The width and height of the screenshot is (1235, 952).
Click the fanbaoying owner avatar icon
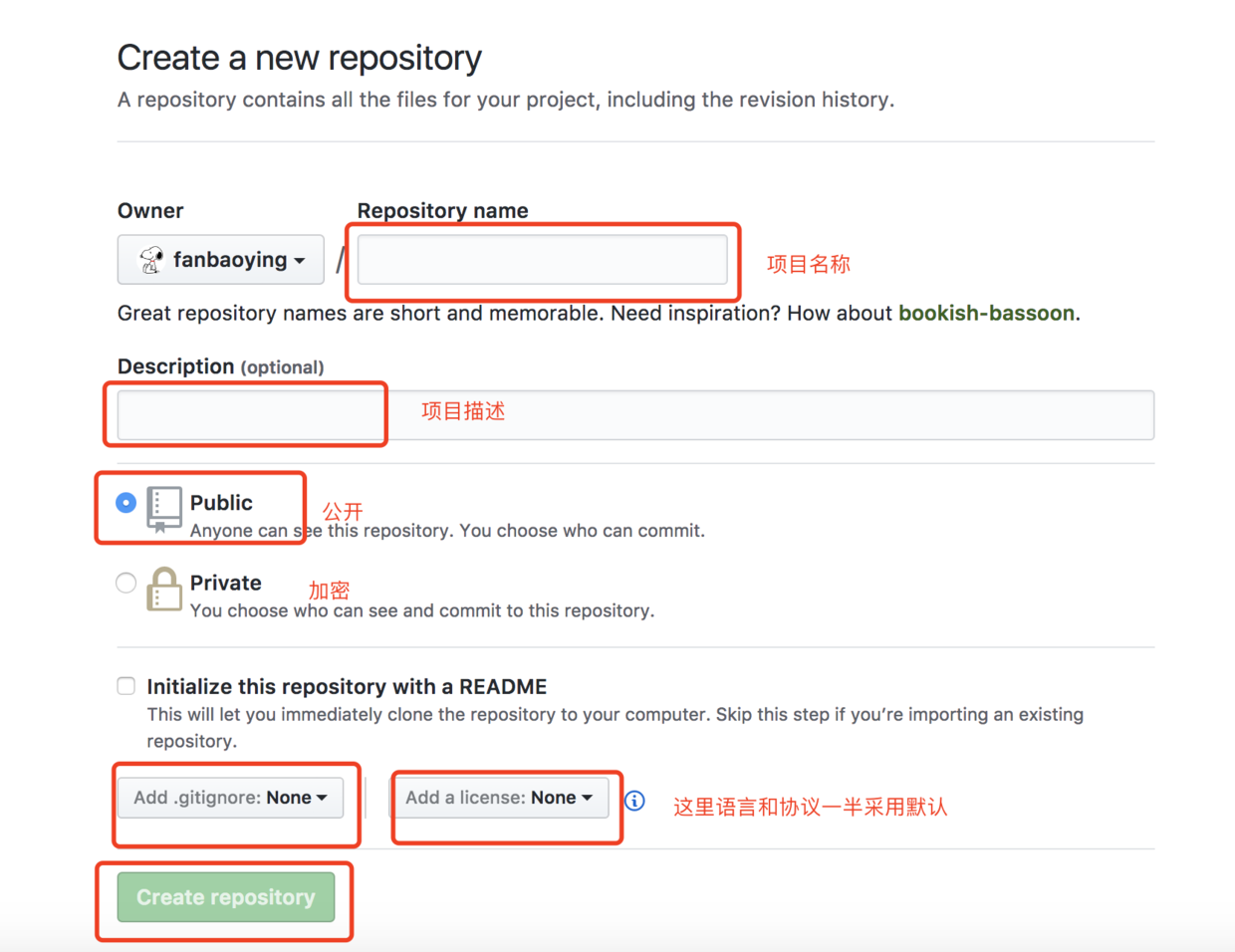(151, 260)
